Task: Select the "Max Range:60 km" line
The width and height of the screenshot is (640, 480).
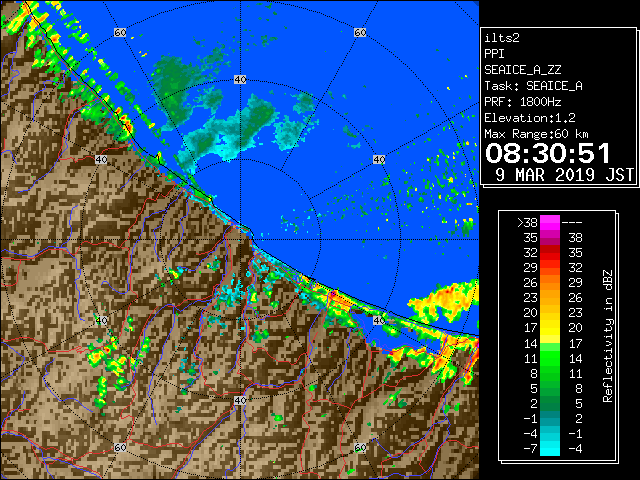Action: 536,134
